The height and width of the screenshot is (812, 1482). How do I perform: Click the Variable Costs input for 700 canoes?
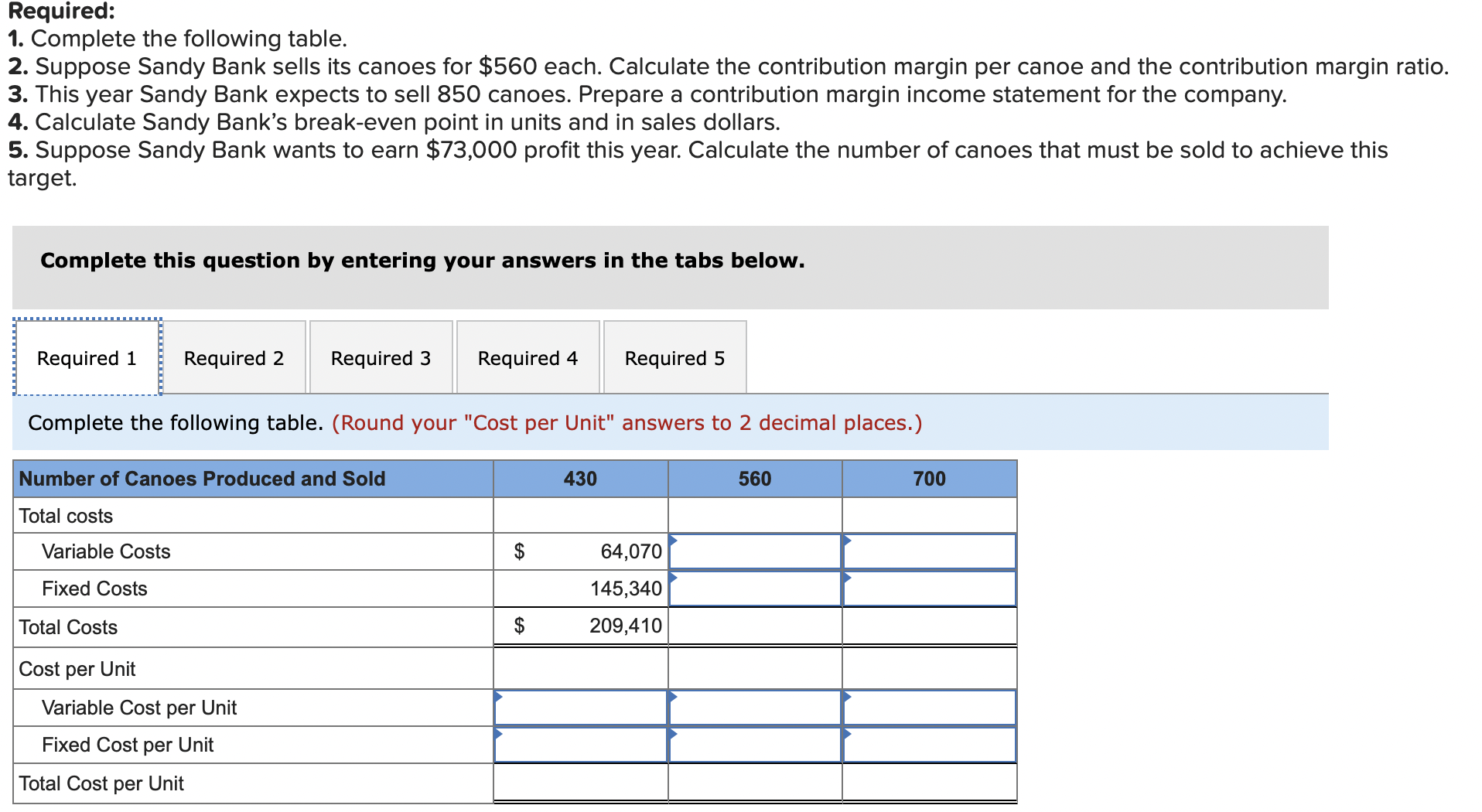[928, 551]
